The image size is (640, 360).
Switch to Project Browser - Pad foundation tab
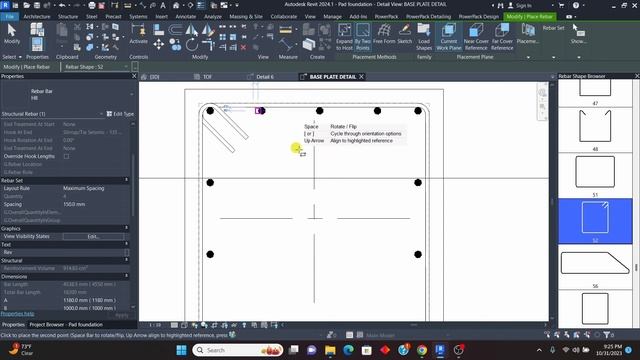tap(66, 325)
